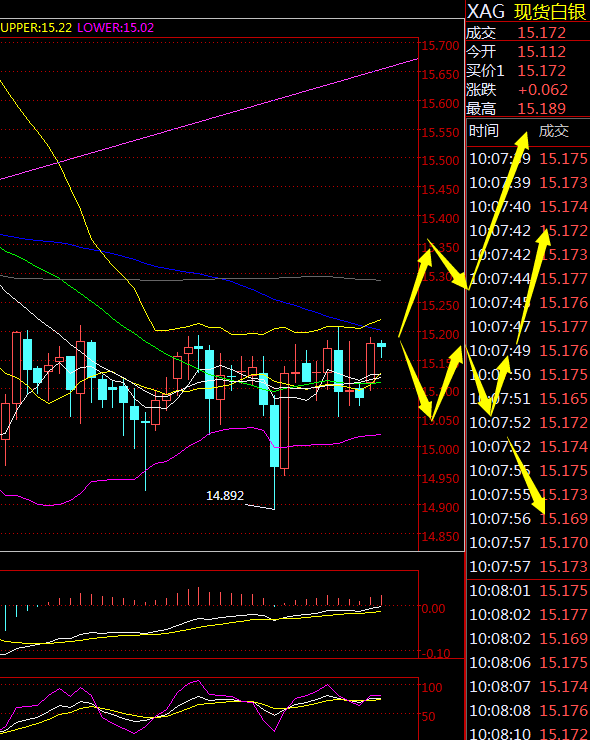The height and width of the screenshot is (740, 590).
Task: Click the 15.250 price axis label
Action: 440,305
